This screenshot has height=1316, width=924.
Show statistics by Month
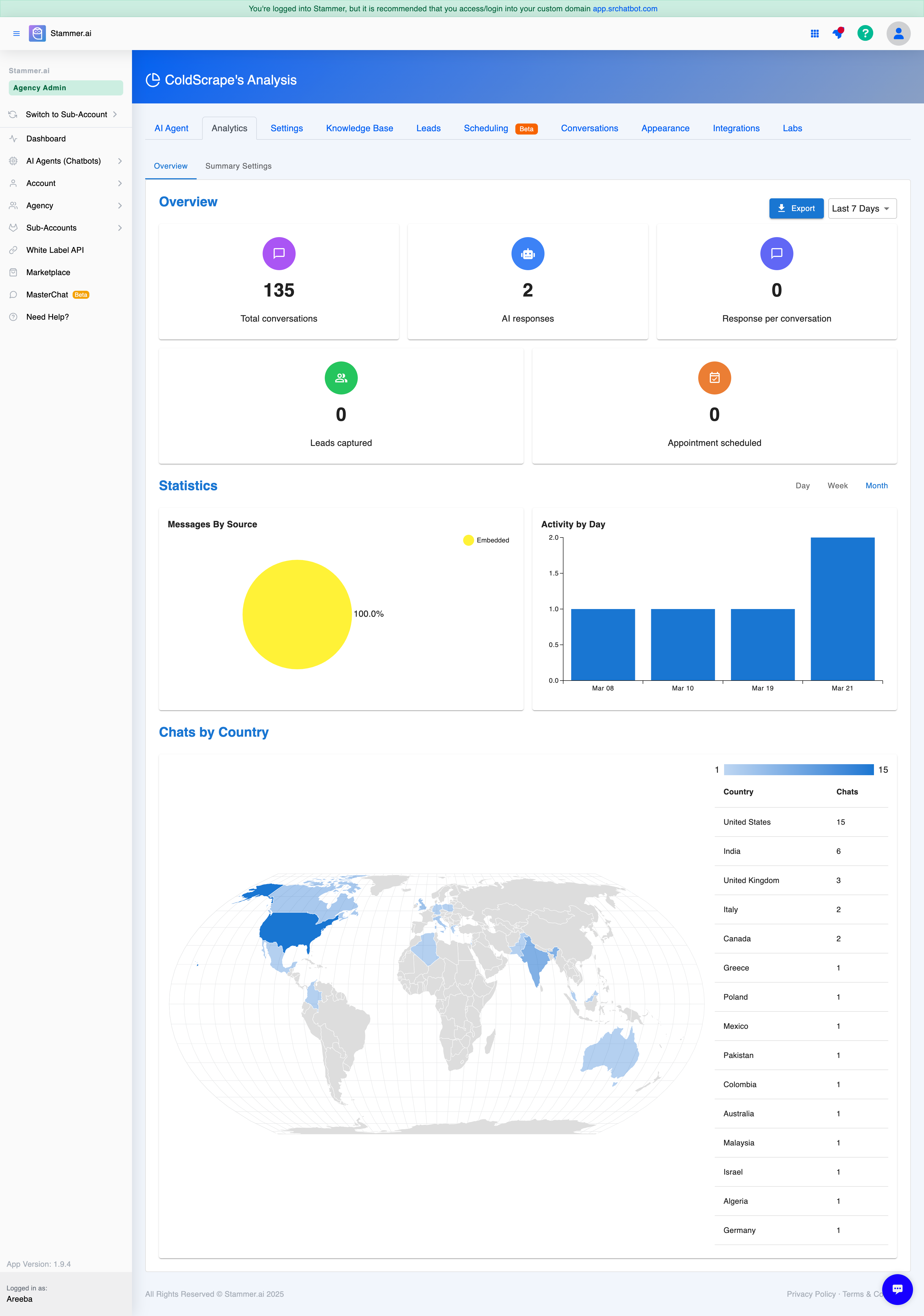[x=876, y=486]
